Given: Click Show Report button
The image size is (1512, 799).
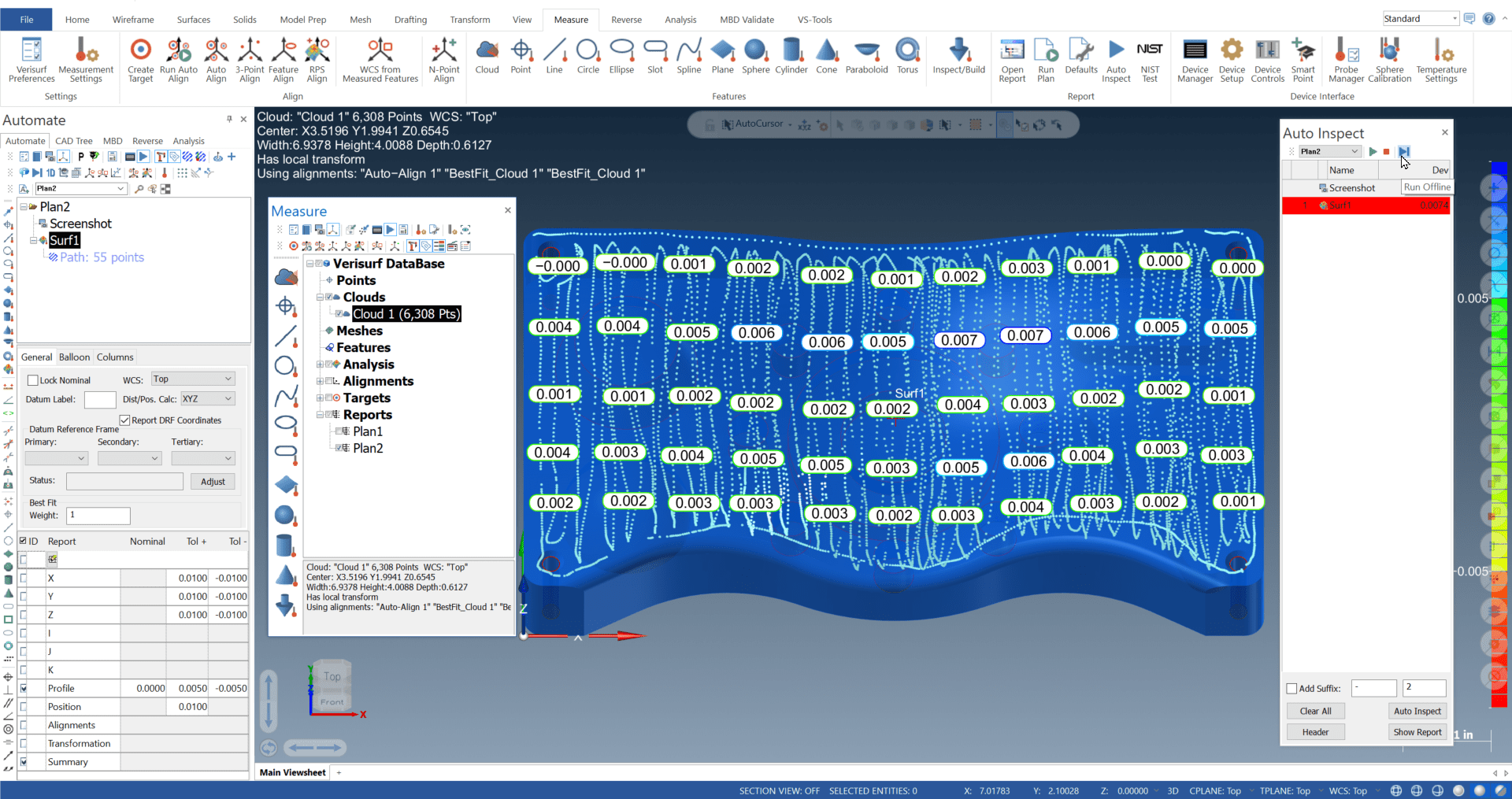Looking at the screenshot, I should click(1417, 732).
